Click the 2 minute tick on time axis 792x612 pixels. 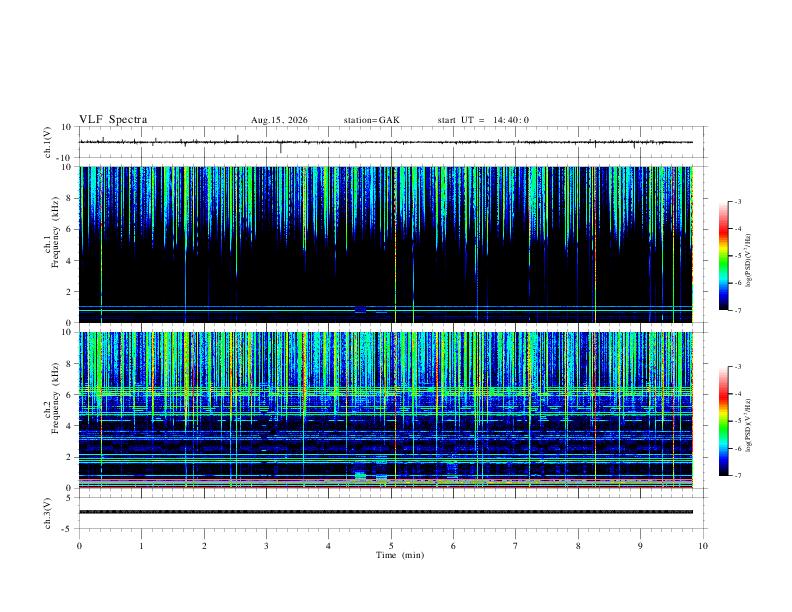(x=204, y=546)
